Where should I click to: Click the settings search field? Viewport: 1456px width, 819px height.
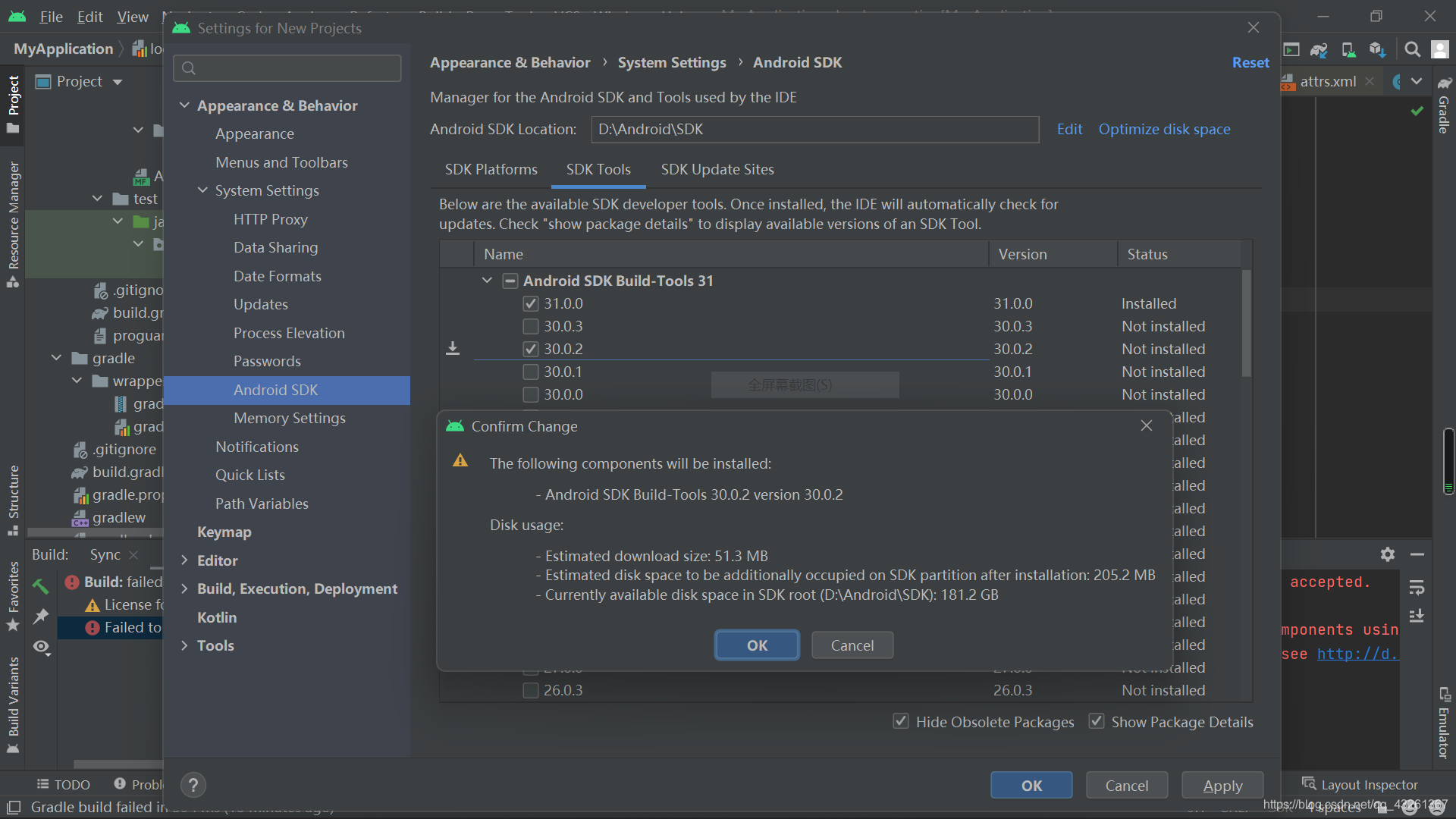click(287, 67)
